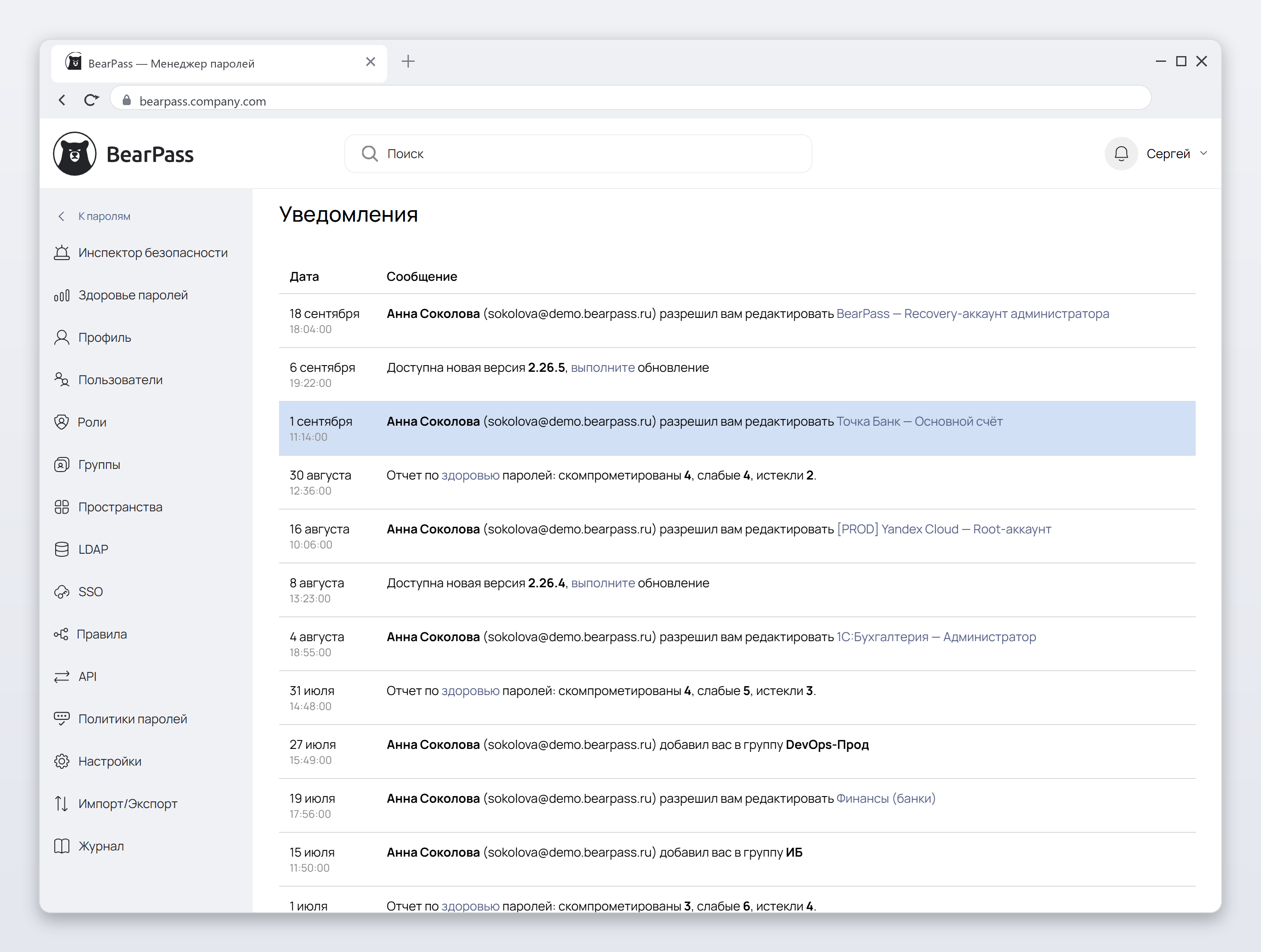Image resolution: width=1261 pixels, height=952 pixels.
Task: Click DevOps-Прод group name text
Action: [x=827, y=744]
